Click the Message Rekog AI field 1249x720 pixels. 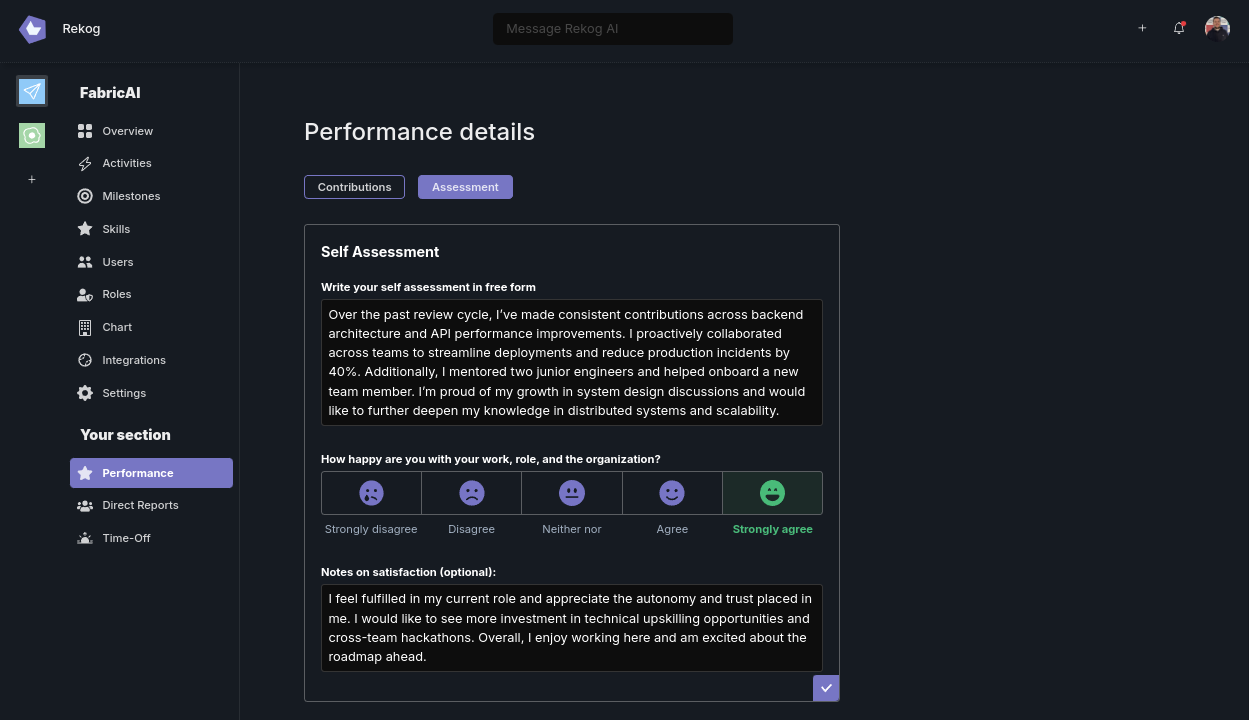(612, 29)
